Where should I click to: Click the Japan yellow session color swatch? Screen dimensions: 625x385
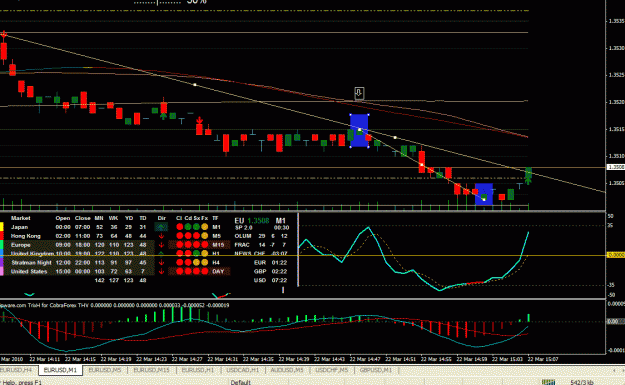click(2, 227)
